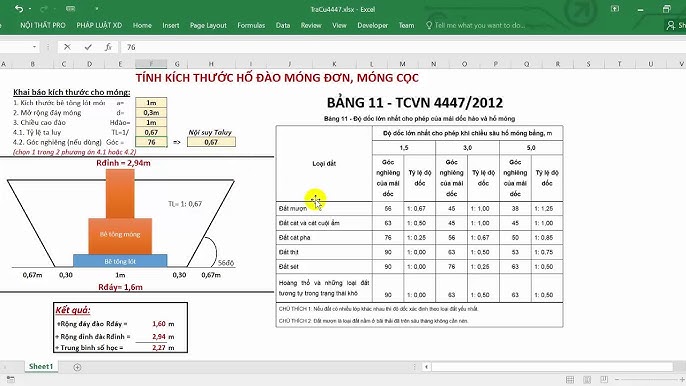Click the Share person icon

click(670, 26)
